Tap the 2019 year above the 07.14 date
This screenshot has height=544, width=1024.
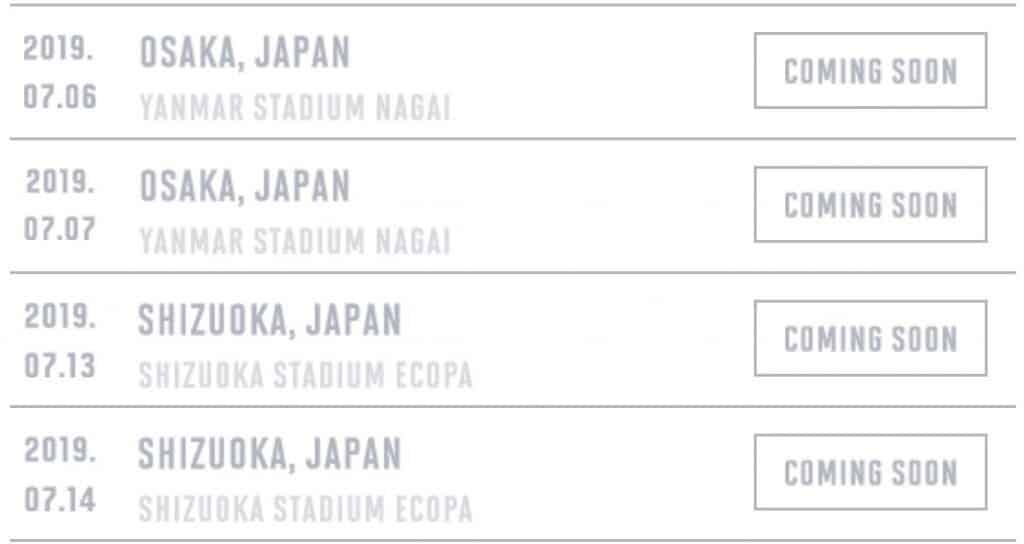click(x=60, y=449)
